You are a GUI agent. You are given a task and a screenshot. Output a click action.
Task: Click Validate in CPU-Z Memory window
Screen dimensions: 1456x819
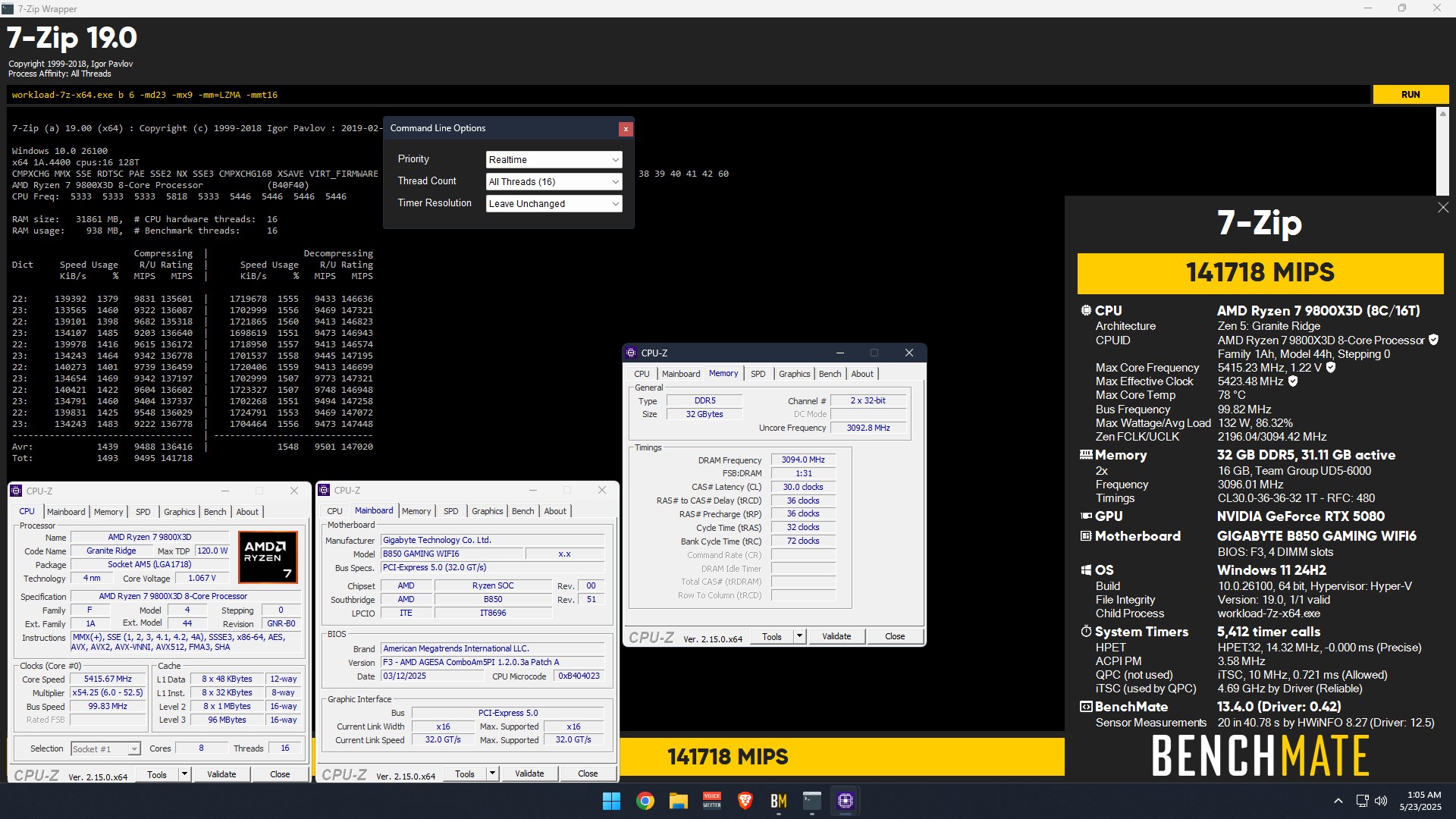[x=836, y=637]
